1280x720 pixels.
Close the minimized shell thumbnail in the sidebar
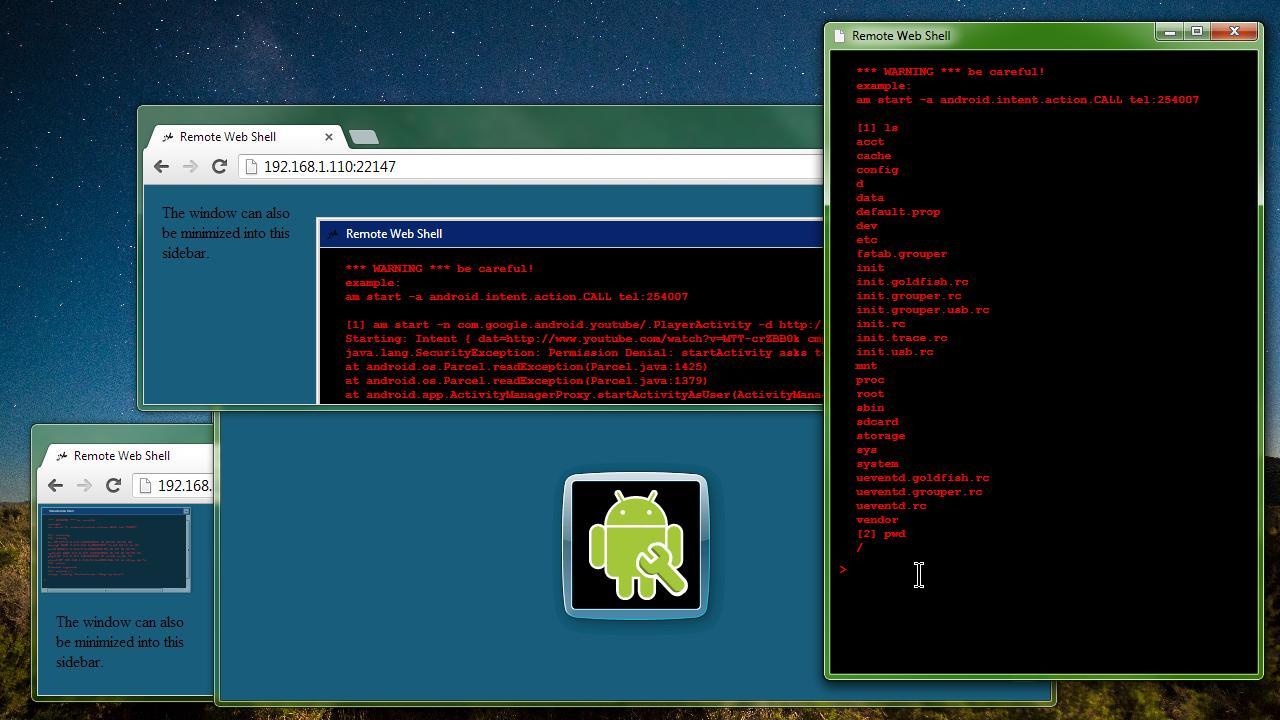[185, 511]
